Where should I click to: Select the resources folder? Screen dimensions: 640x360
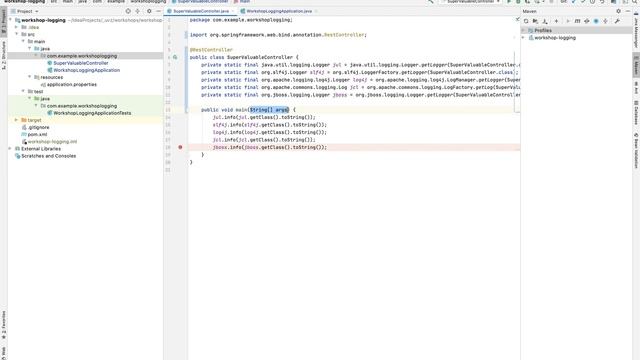pyautogui.click(x=51, y=77)
